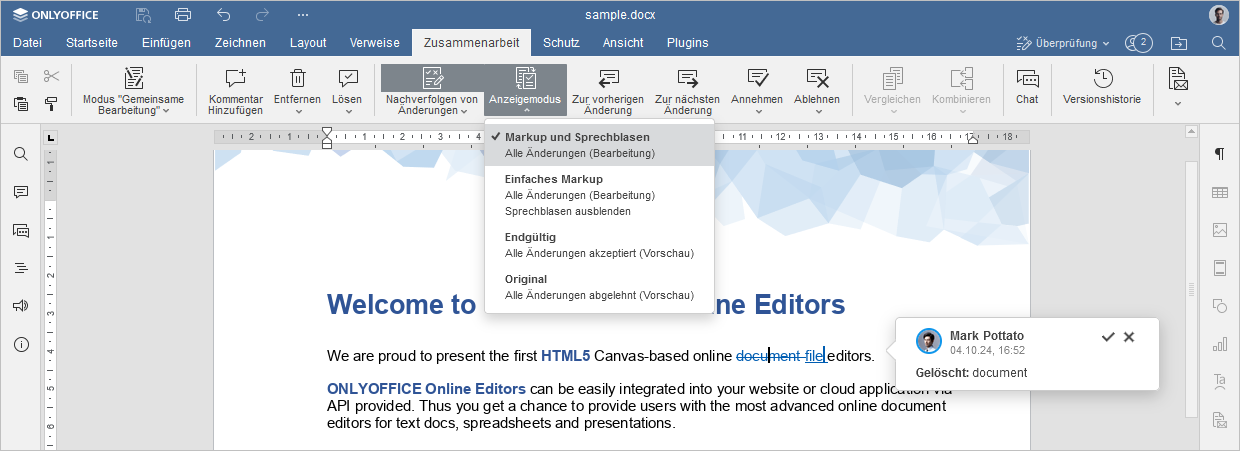1240x451 pixels.
Task: Switch to the Layout tab
Action: (x=308, y=43)
